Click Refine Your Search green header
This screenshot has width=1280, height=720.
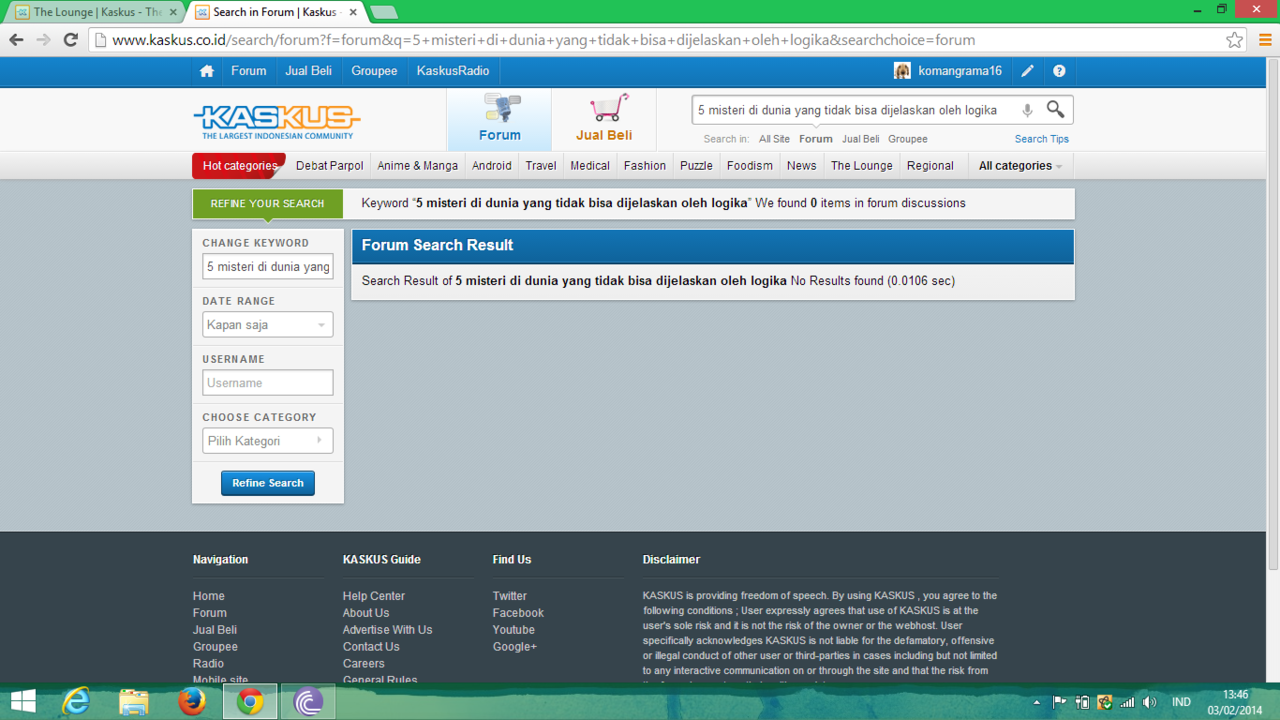pyautogui.click(x=267, y=204)
